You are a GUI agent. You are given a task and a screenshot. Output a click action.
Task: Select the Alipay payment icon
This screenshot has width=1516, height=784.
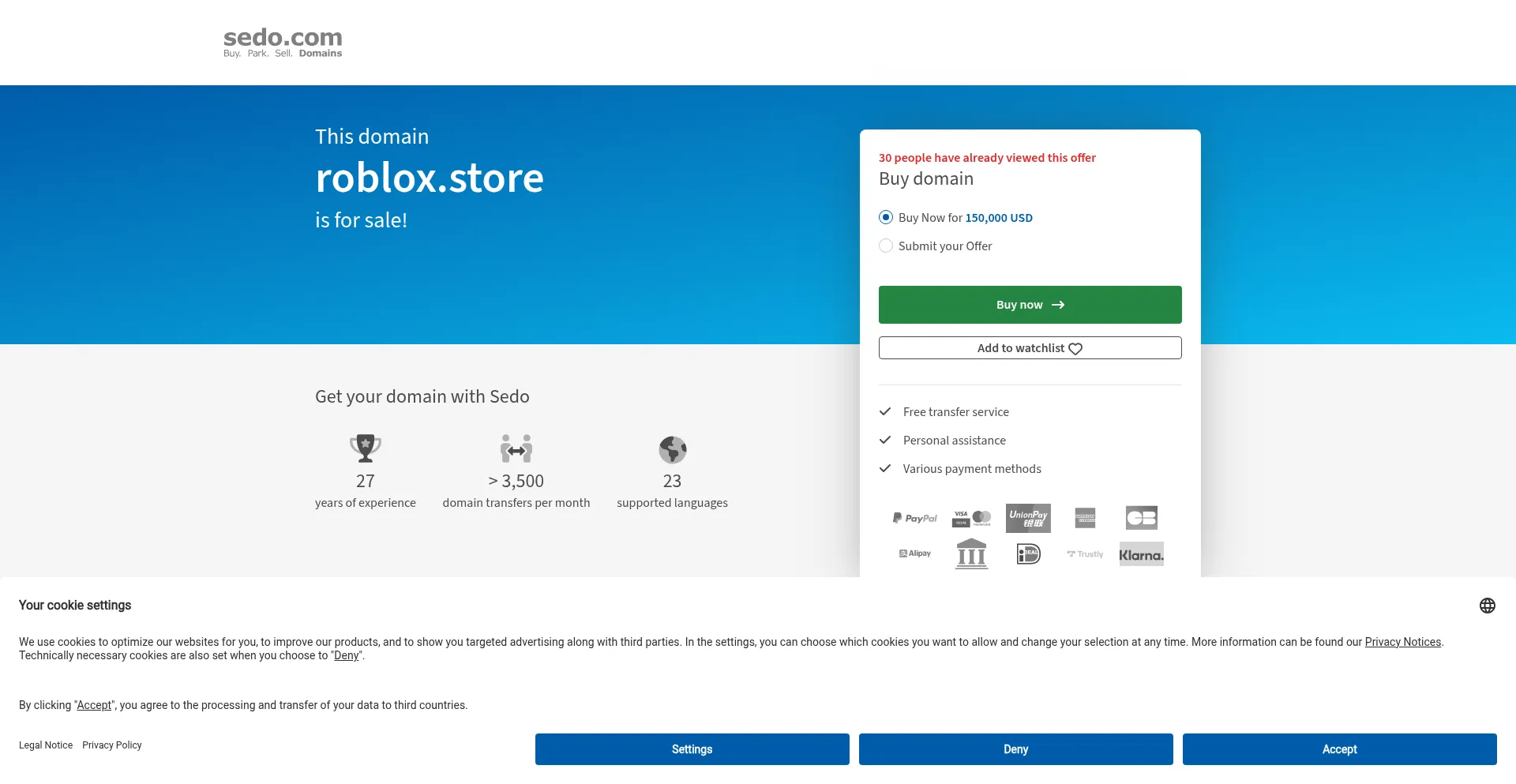[914, 553]
